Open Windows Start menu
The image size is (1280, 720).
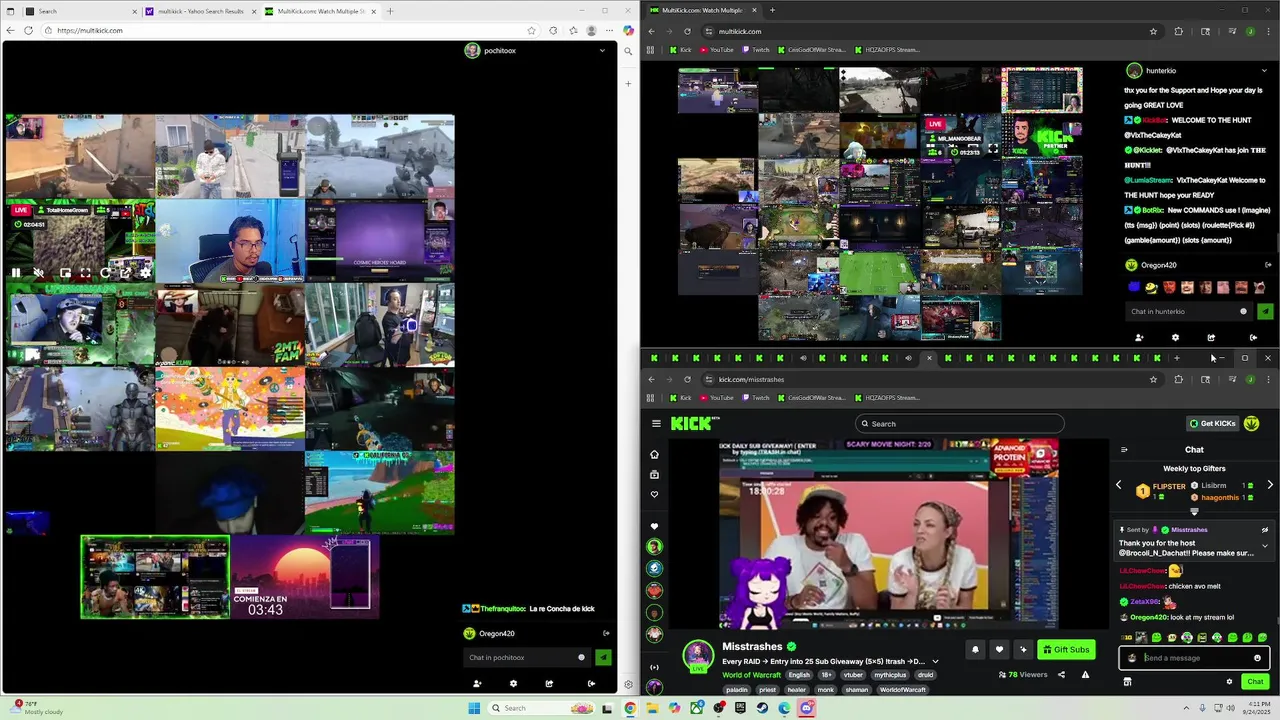tap(474, 708)
